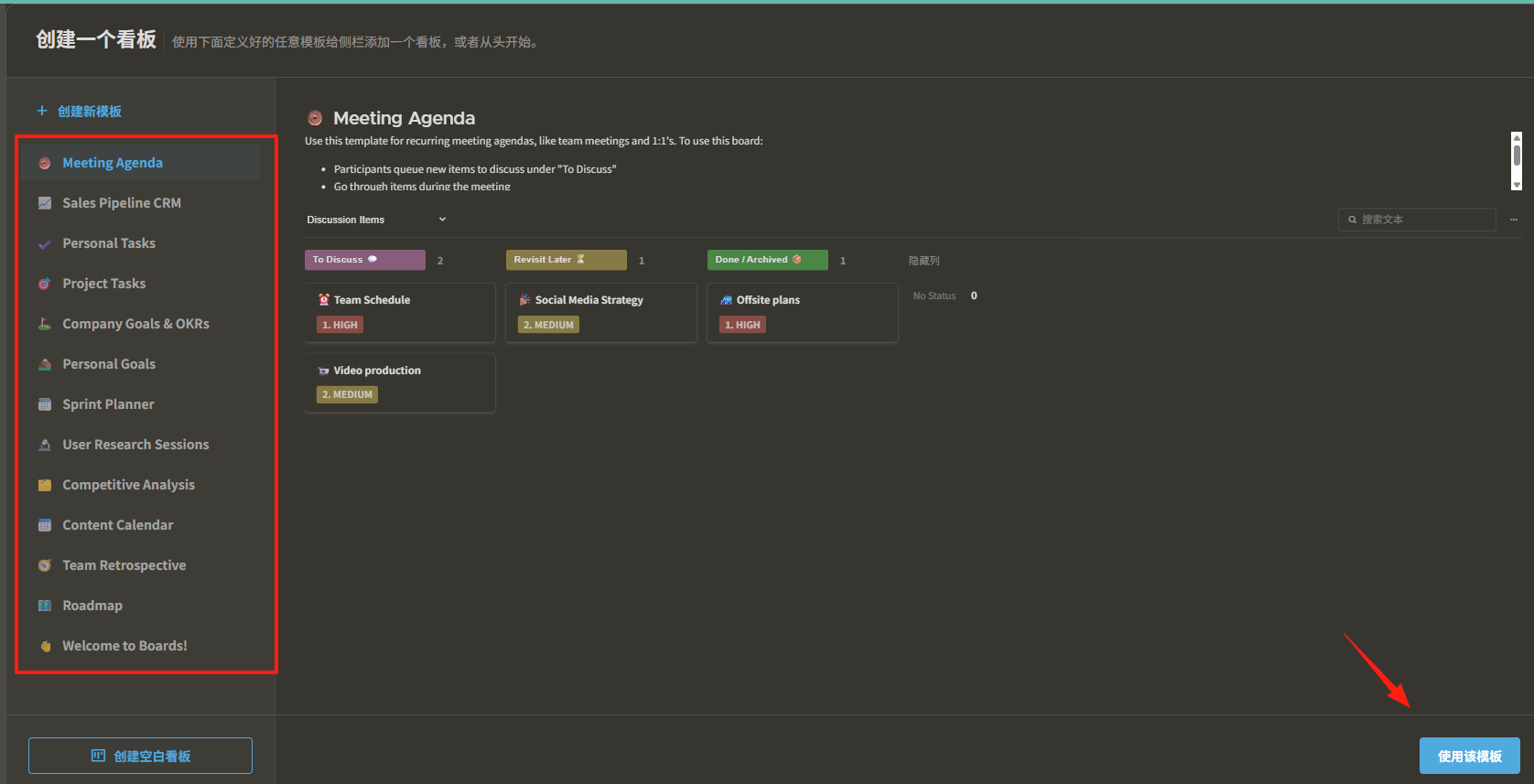Viewport: 1534px width, 784px height.
Task: Focus the 搜索文本 search field
Action: coord(1417,220)
